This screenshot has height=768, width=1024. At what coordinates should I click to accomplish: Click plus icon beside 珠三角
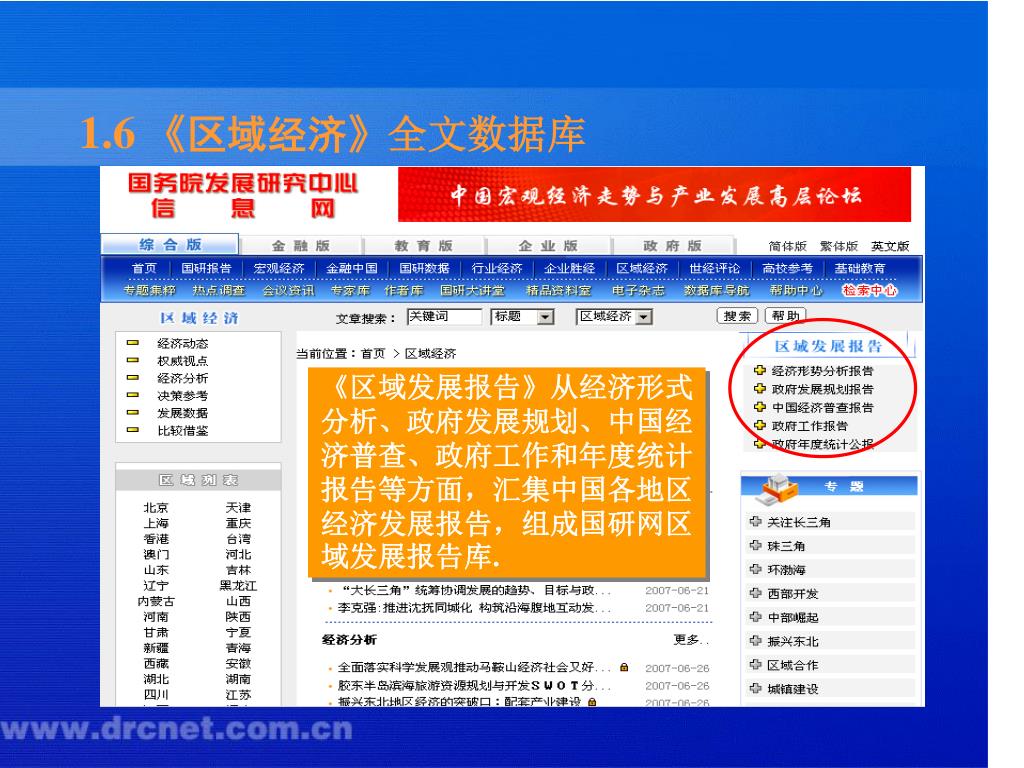pyautogui.click(x=756, y=545)
